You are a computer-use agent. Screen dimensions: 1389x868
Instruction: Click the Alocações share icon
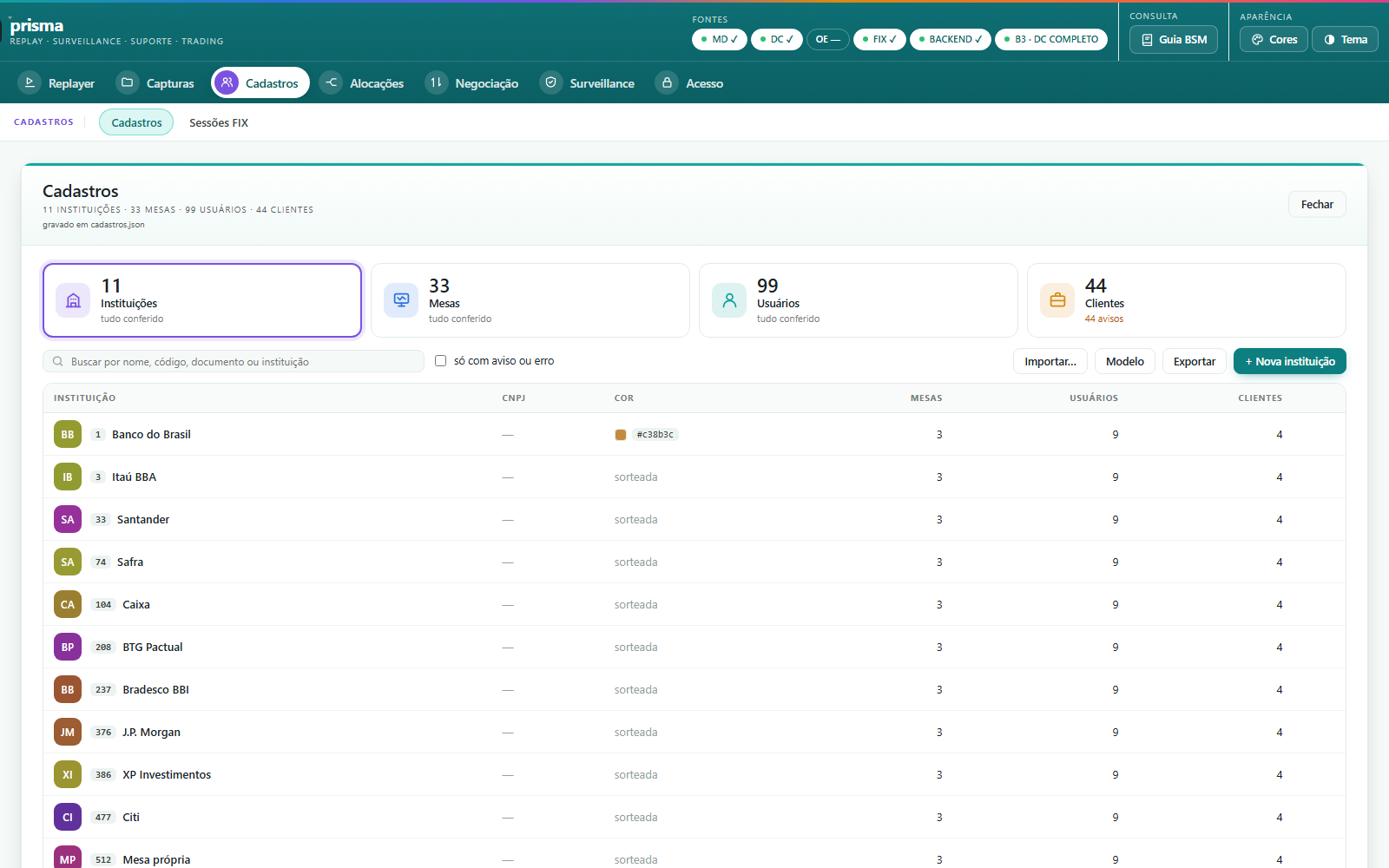pos(331,82)
